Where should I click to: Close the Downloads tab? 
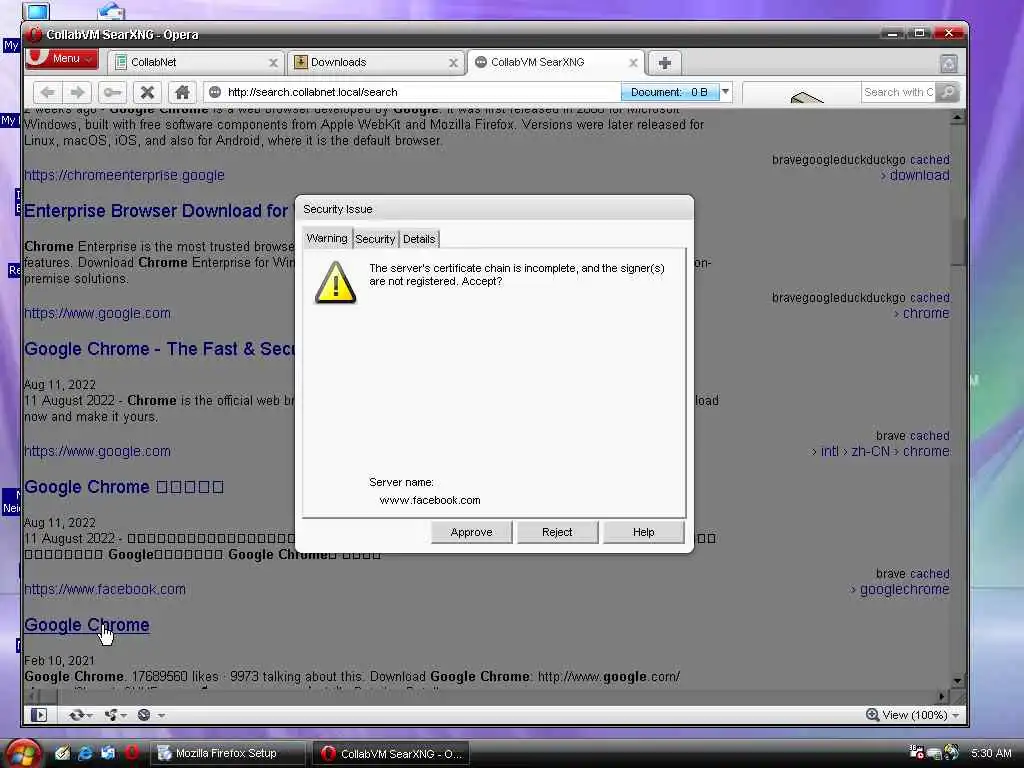point(453,63)
